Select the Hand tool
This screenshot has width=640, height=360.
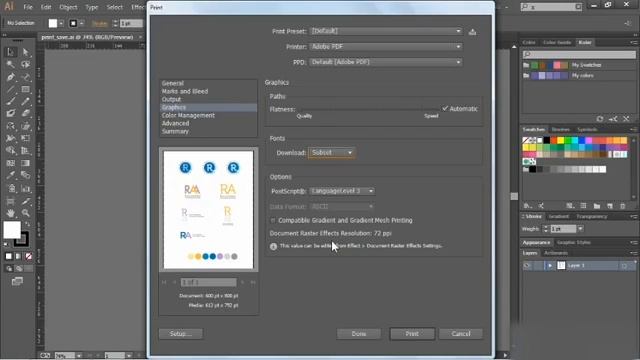11,213
